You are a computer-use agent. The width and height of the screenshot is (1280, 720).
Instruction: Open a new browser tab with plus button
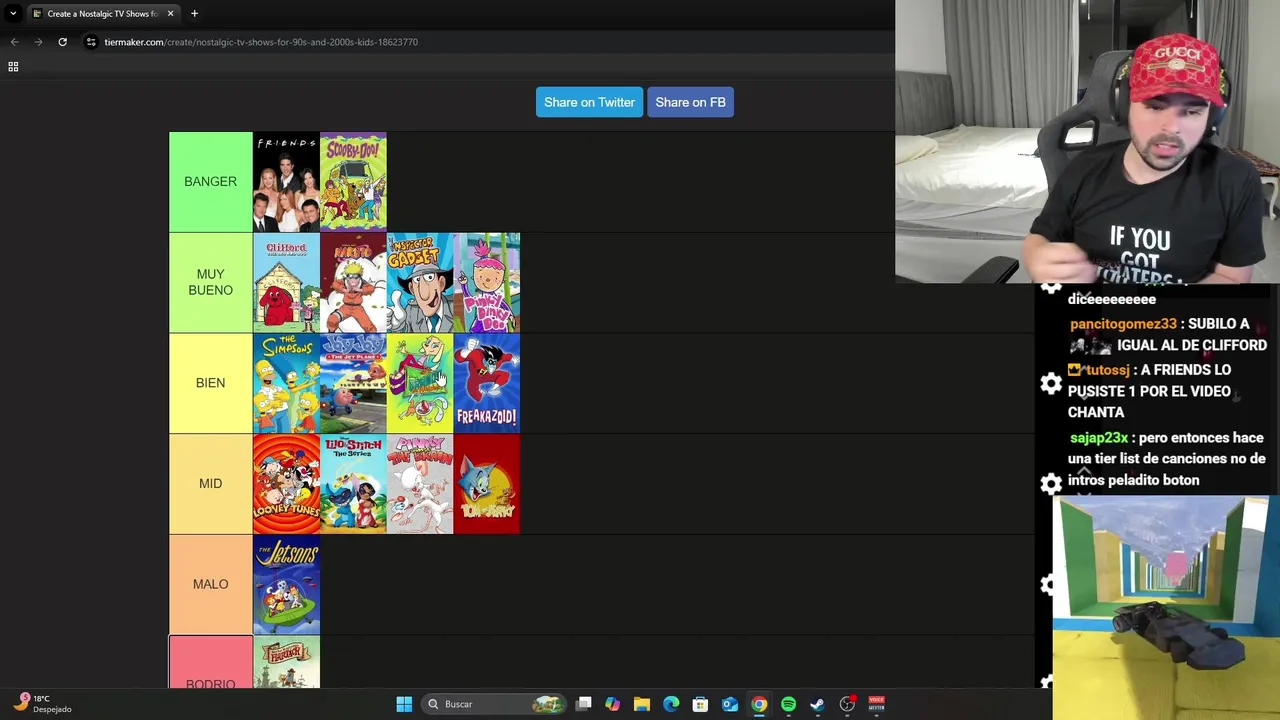pyautogui.click(x=194, y=13)
